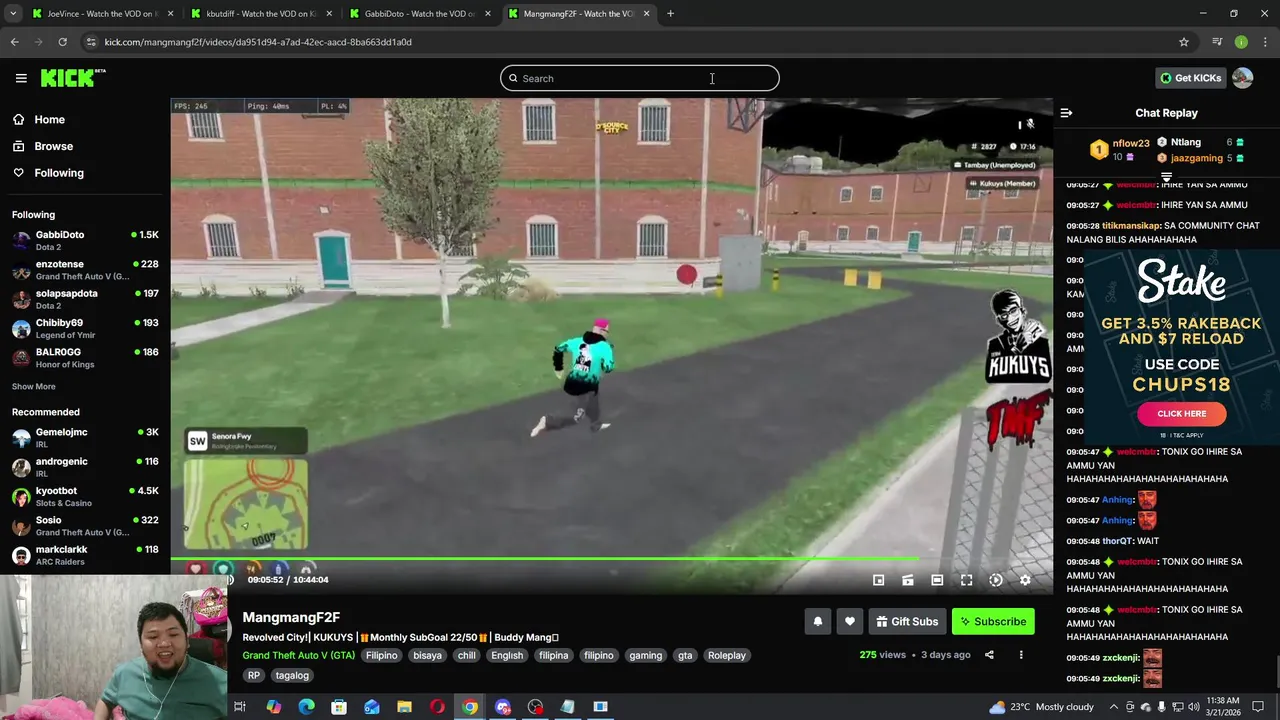View site information icon in address bar
Screen dimensions: 1280x720
[91, 42]
